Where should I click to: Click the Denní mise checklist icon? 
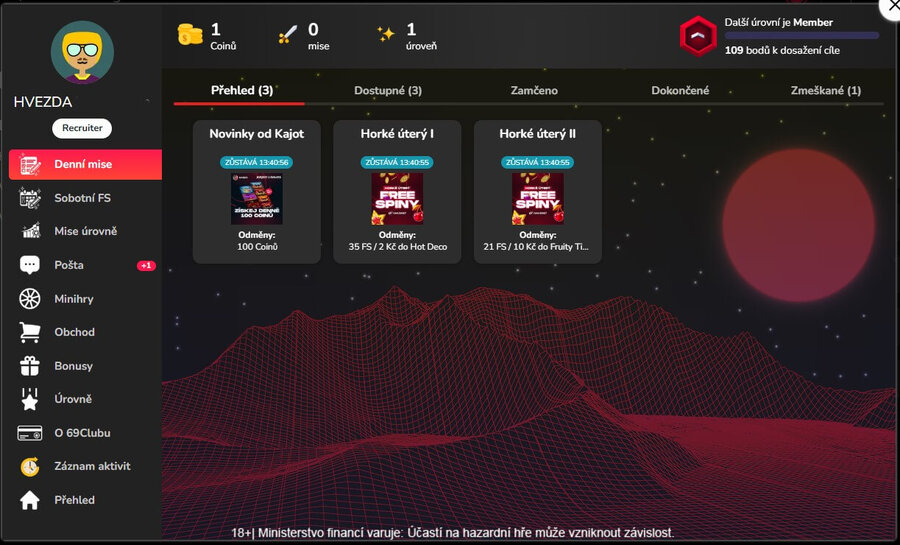pyautogui.click(x=30, y=165)
